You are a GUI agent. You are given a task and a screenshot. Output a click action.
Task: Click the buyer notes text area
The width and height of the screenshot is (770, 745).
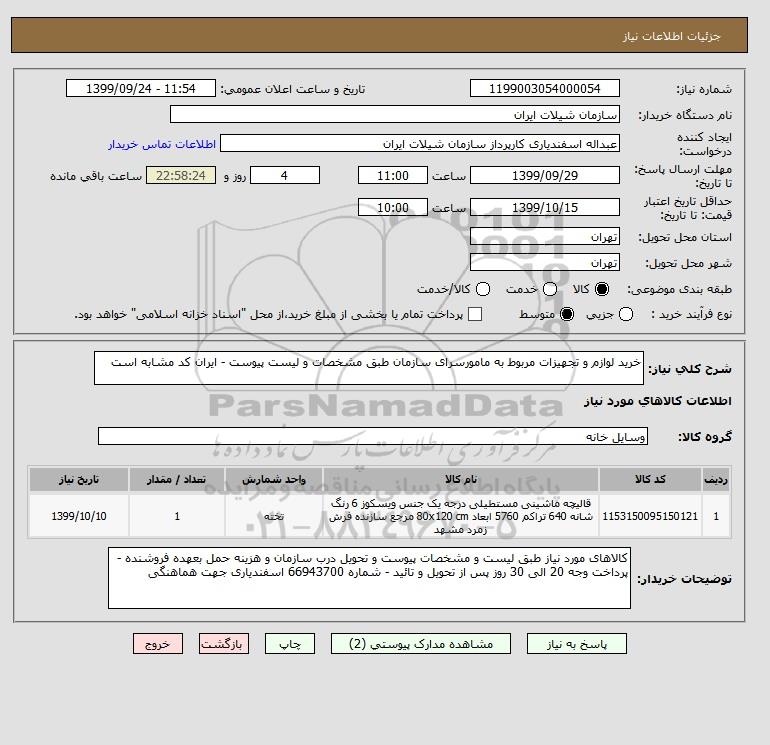369,578
